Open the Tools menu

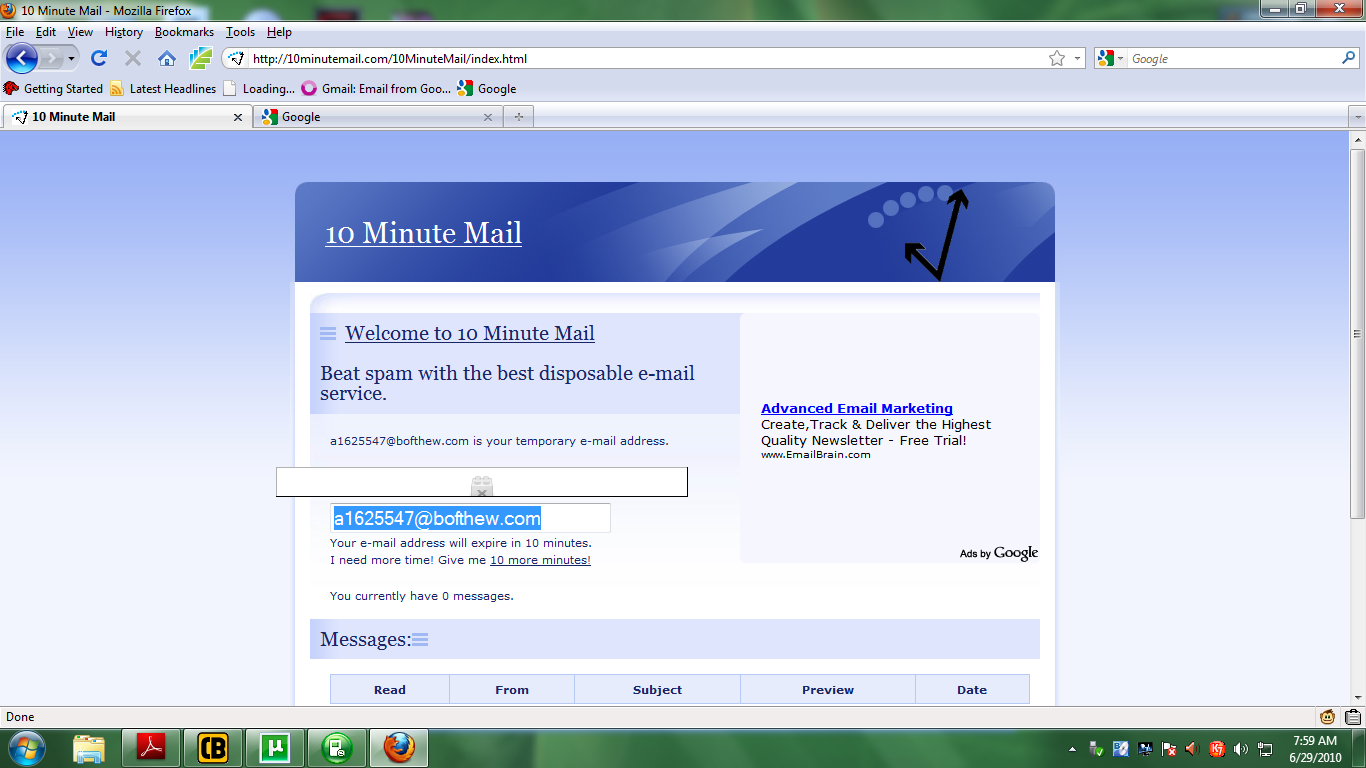[x=240, y=31]
